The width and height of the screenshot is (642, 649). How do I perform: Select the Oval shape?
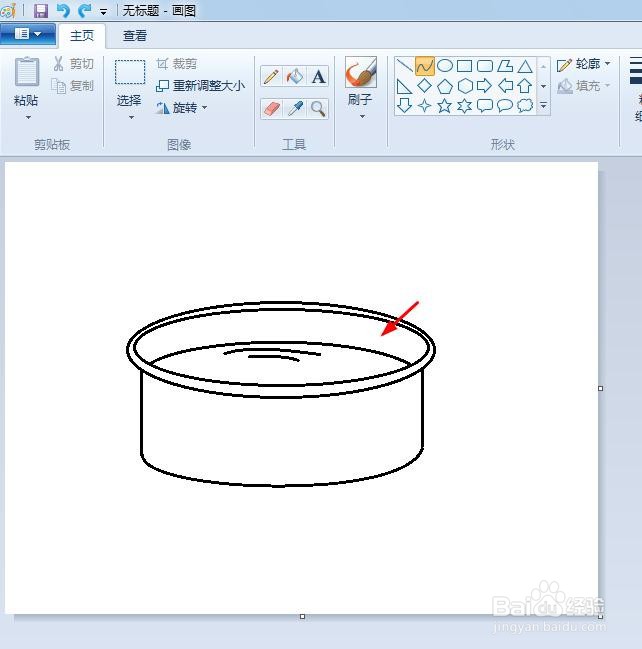point(445,66)
